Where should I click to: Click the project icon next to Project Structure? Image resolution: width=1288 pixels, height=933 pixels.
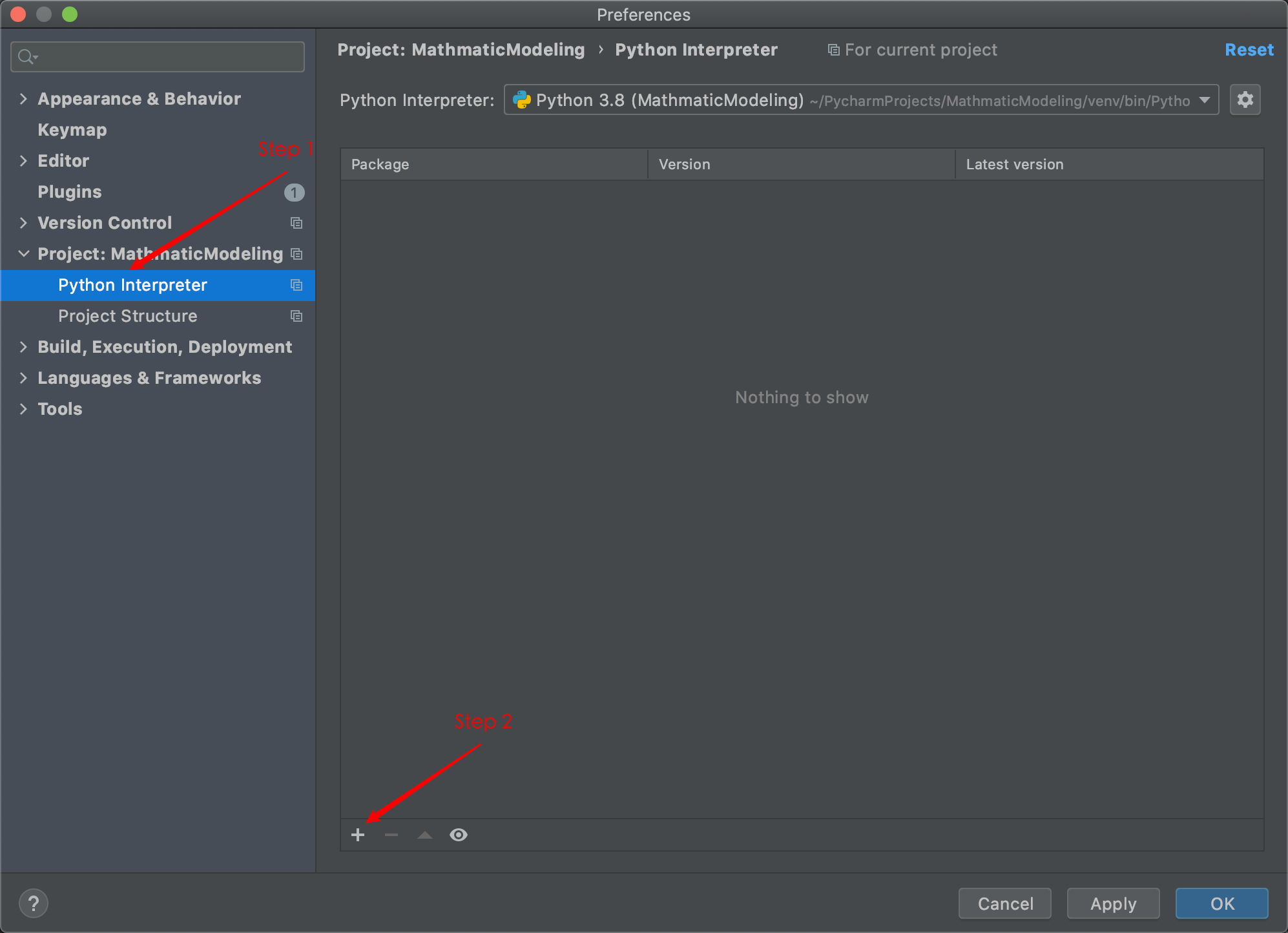click(296, 316)
